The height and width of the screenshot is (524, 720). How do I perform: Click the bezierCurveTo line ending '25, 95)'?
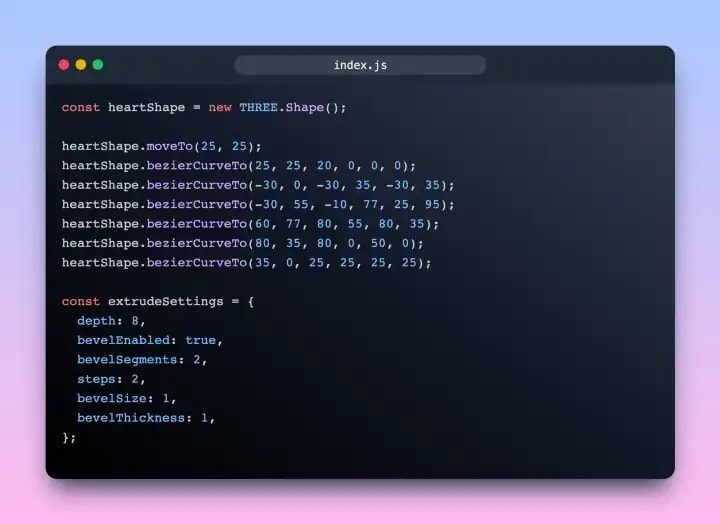(258, 204)
